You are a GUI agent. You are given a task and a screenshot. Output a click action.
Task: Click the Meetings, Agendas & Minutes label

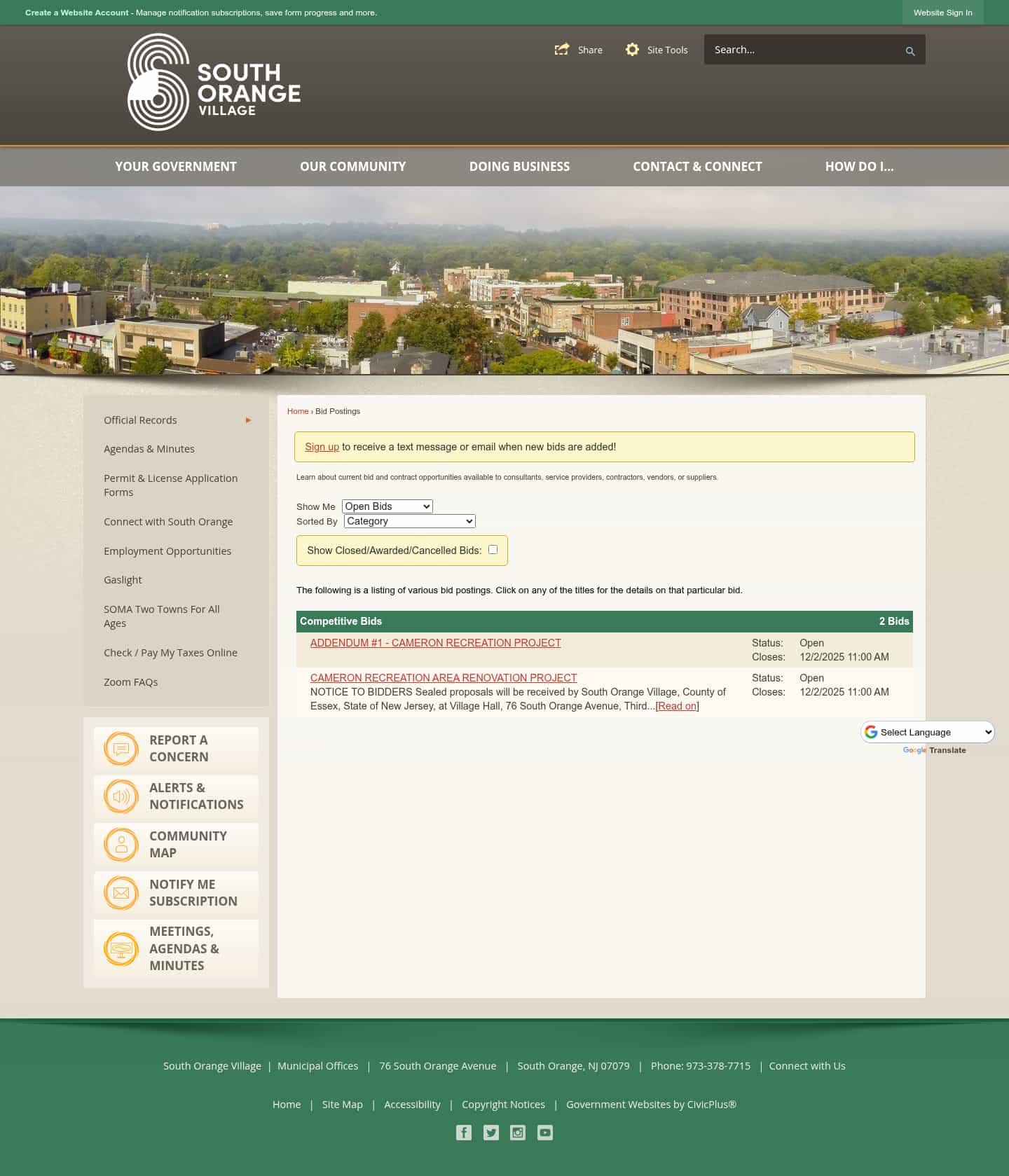point(184,949)
